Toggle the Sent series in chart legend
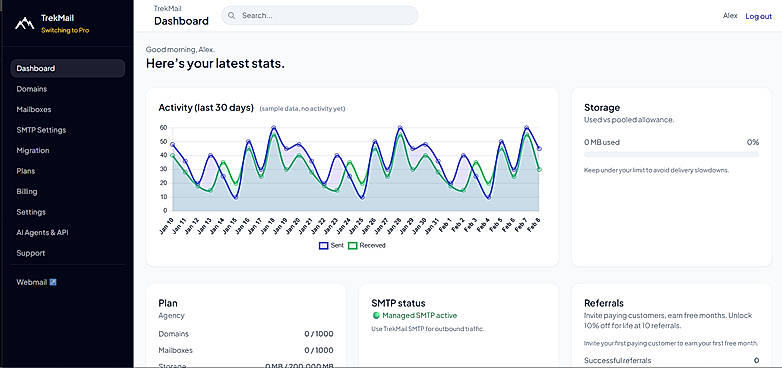Screen dimensions: 782x368 point(331,245)
